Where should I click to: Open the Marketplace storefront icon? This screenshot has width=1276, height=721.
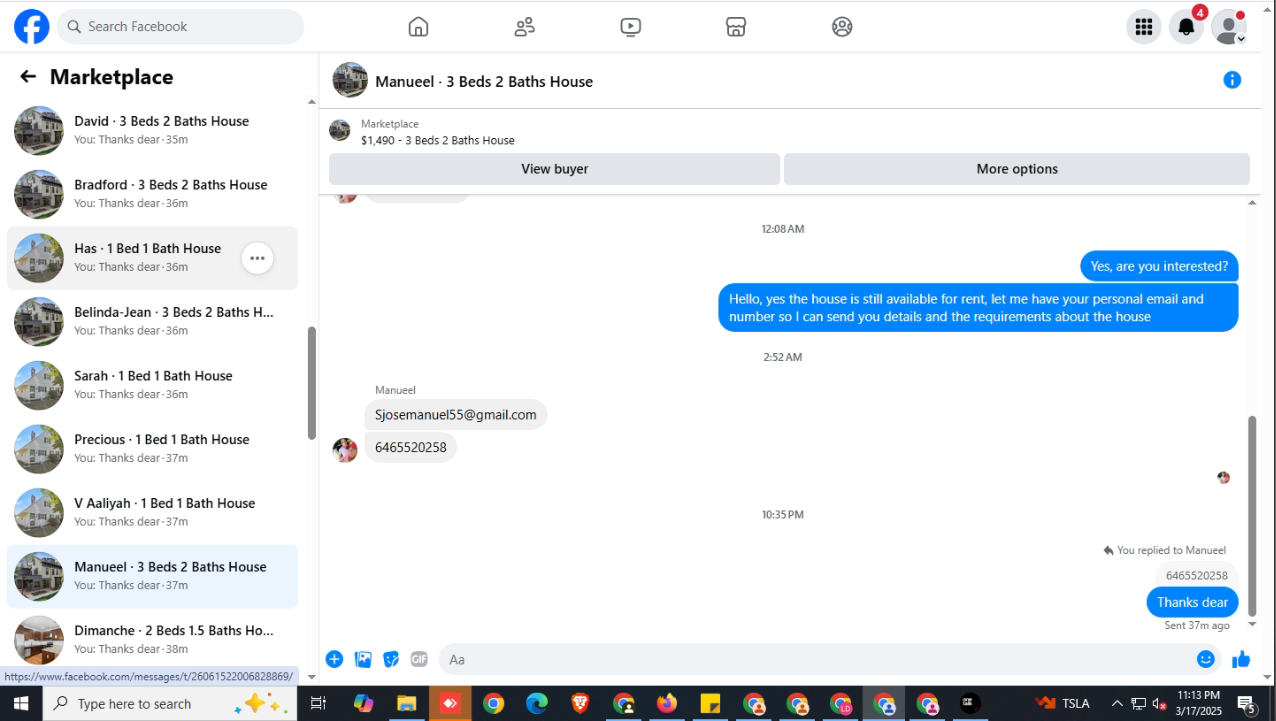tap(736, 27)
